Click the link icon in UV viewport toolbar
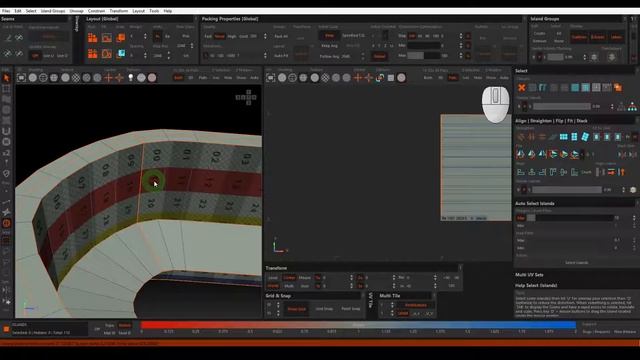This screenshot has height=360, width=640. [380, 77]
